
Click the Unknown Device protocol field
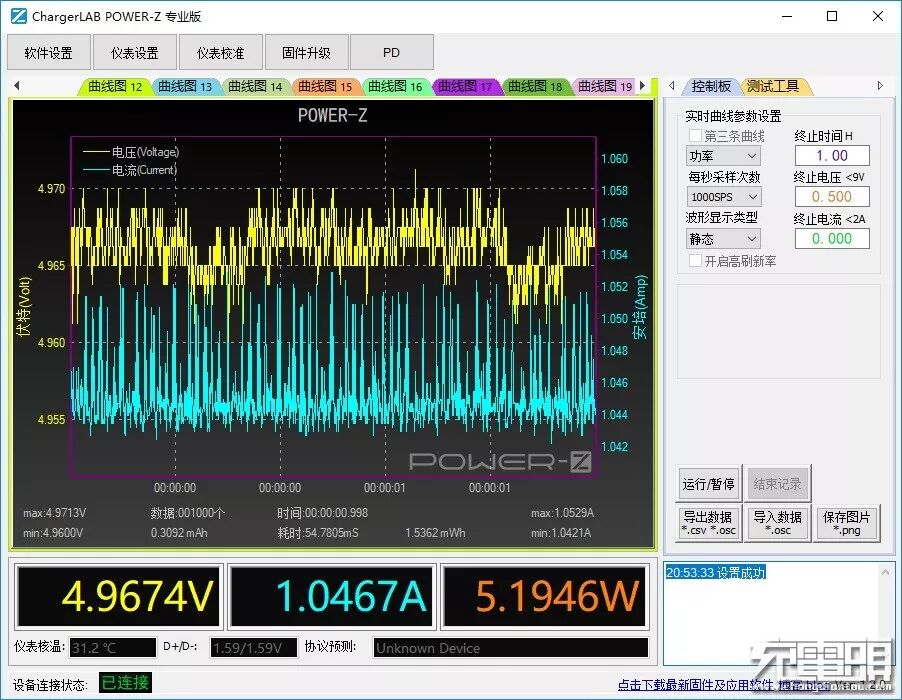coord(511,648)
